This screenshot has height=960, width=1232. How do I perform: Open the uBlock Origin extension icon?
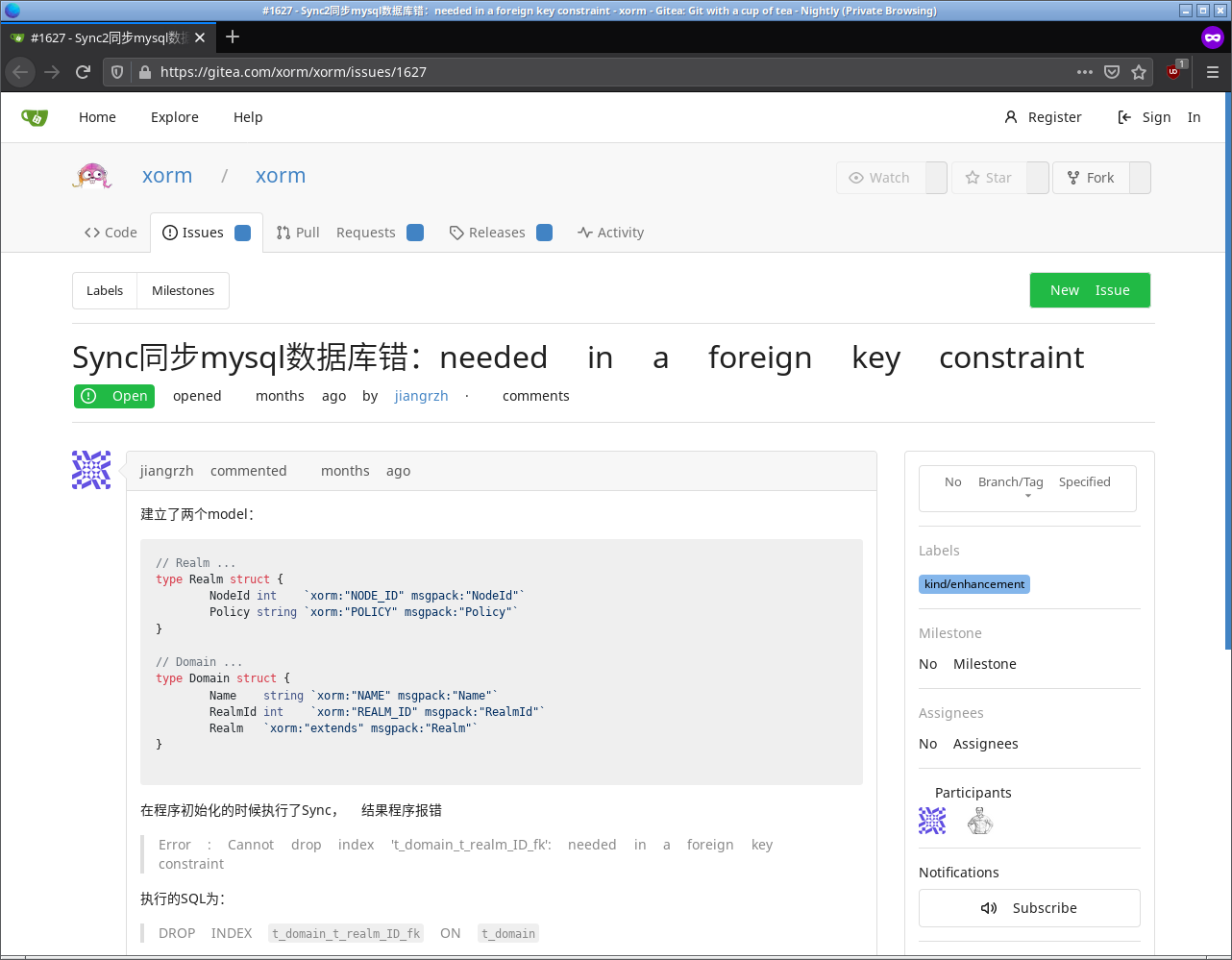tap(1173, 72)
